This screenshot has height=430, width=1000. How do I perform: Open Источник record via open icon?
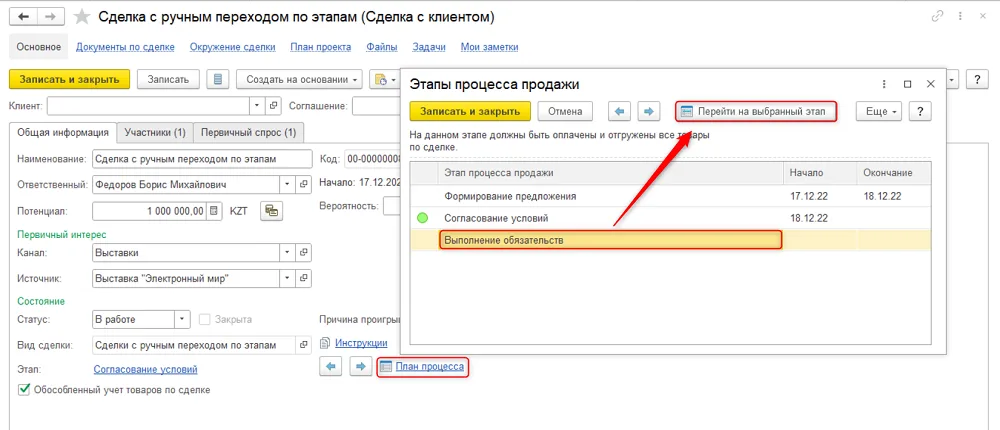tap(304, 278)
